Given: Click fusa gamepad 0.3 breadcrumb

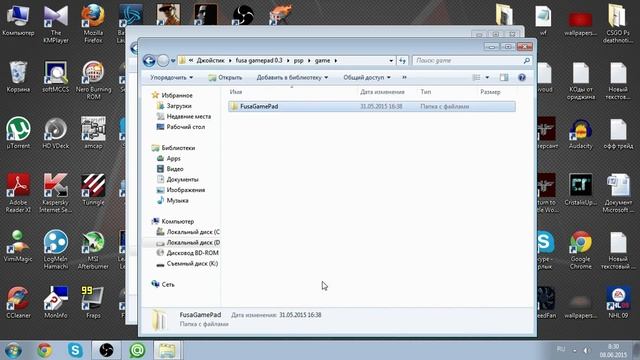Looking at the screenshot, I should click(259, 61).
